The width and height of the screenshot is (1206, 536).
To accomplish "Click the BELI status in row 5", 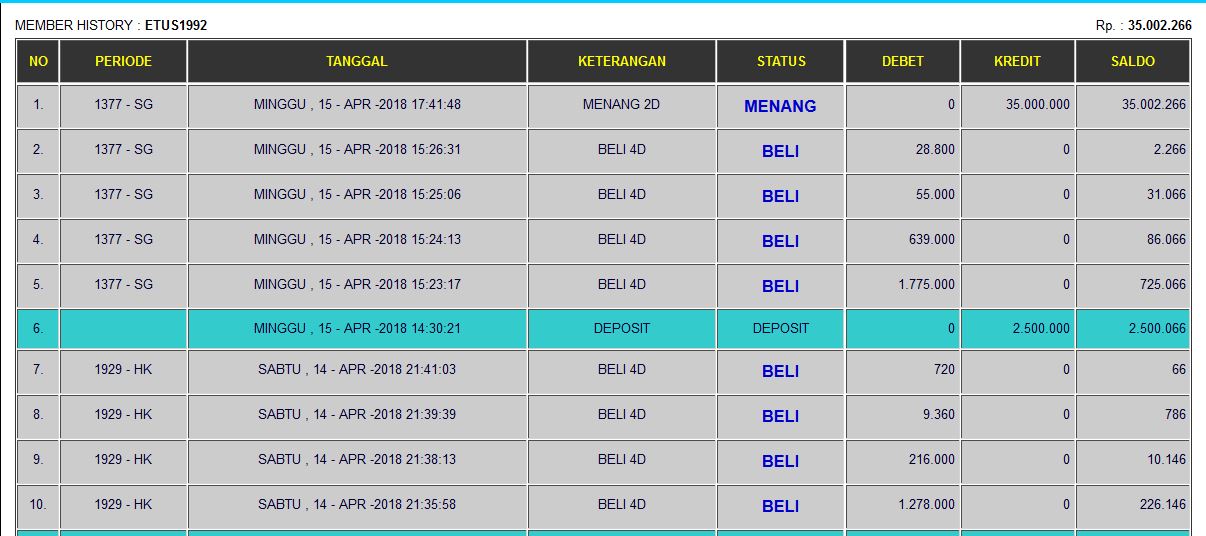I will 780,286.
